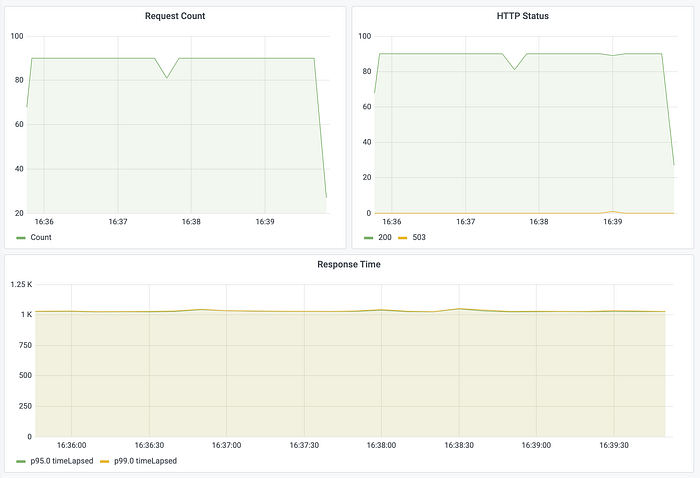The image size is (700, 478).
Task: Click the 16:36 tick in Request Count chart
Action: pos(44,222)
